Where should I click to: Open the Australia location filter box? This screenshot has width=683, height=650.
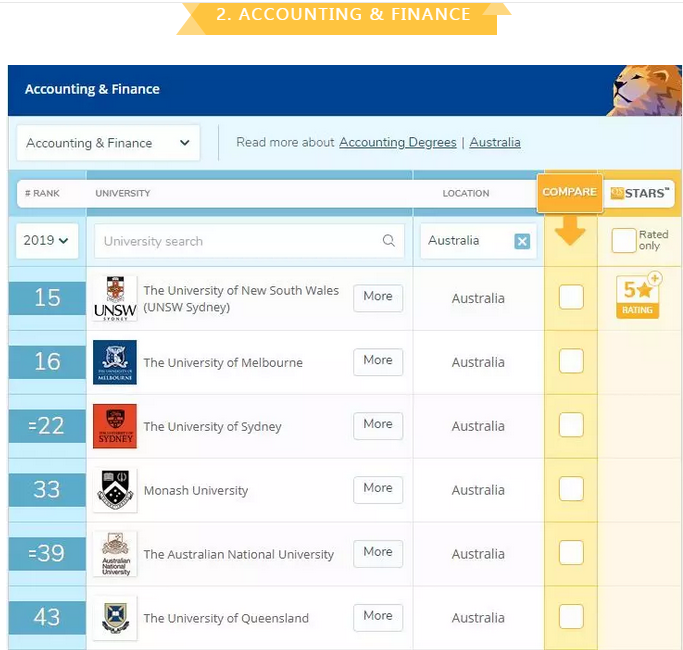(478, 240)
